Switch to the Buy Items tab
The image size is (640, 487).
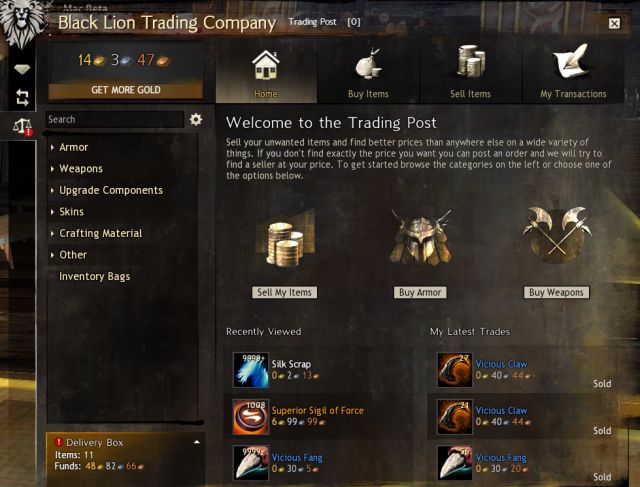(368, 72)
